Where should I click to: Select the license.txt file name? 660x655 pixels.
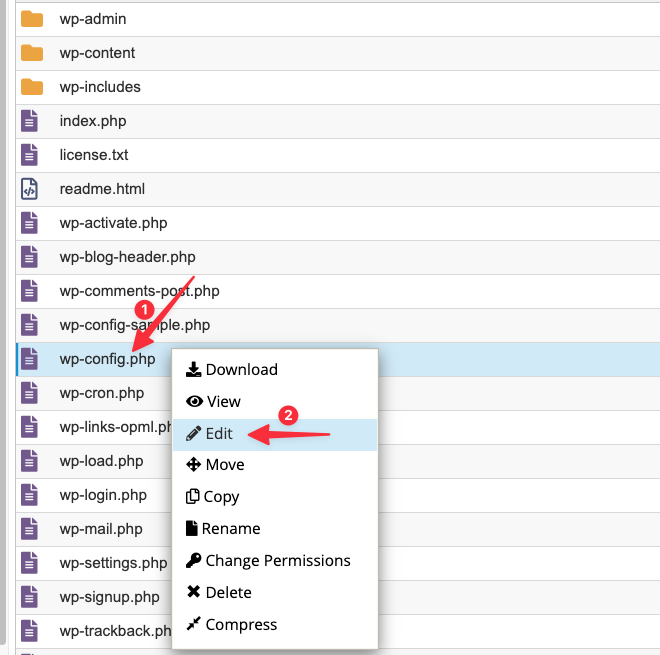94,155
